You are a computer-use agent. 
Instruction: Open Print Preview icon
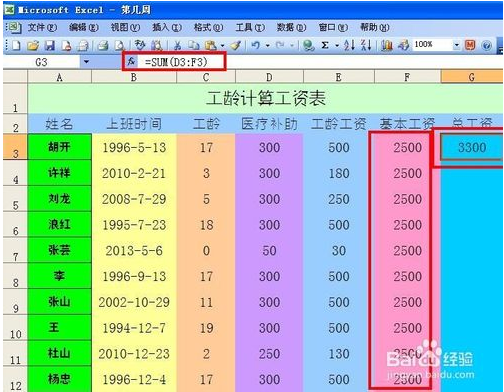tap(120, 45)
